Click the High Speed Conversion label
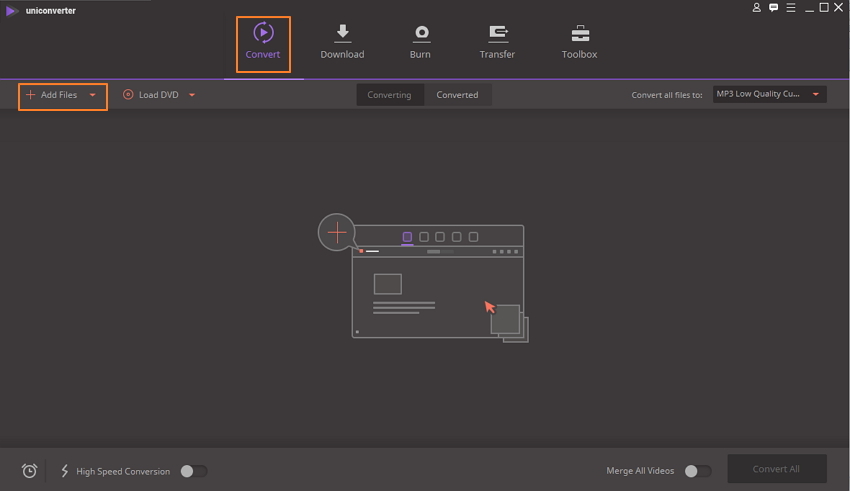Viewport: 850px width, 491px height. point(123,471)
